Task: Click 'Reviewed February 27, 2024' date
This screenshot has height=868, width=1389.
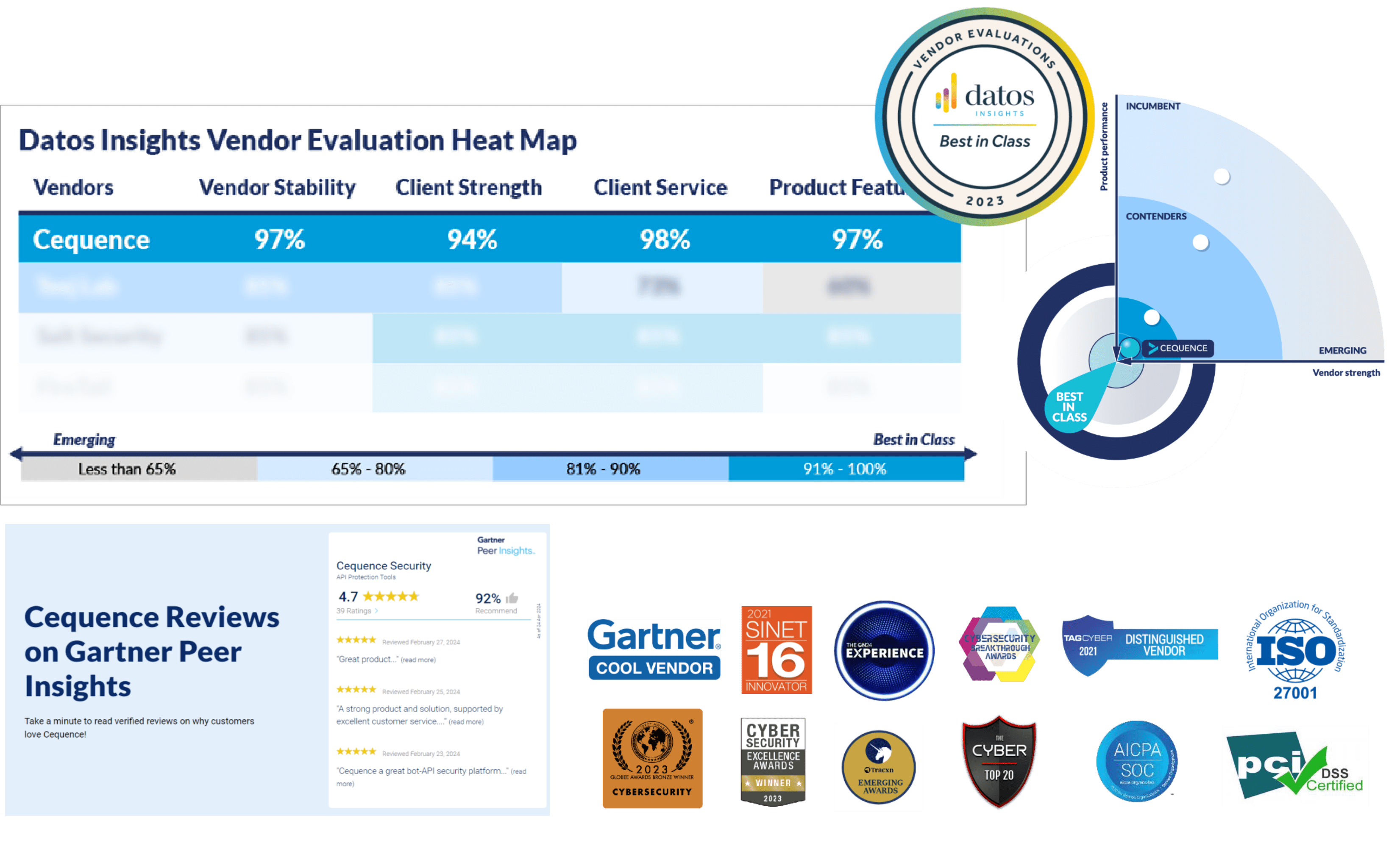Action: pyautogui.click(x=421, y=642)
